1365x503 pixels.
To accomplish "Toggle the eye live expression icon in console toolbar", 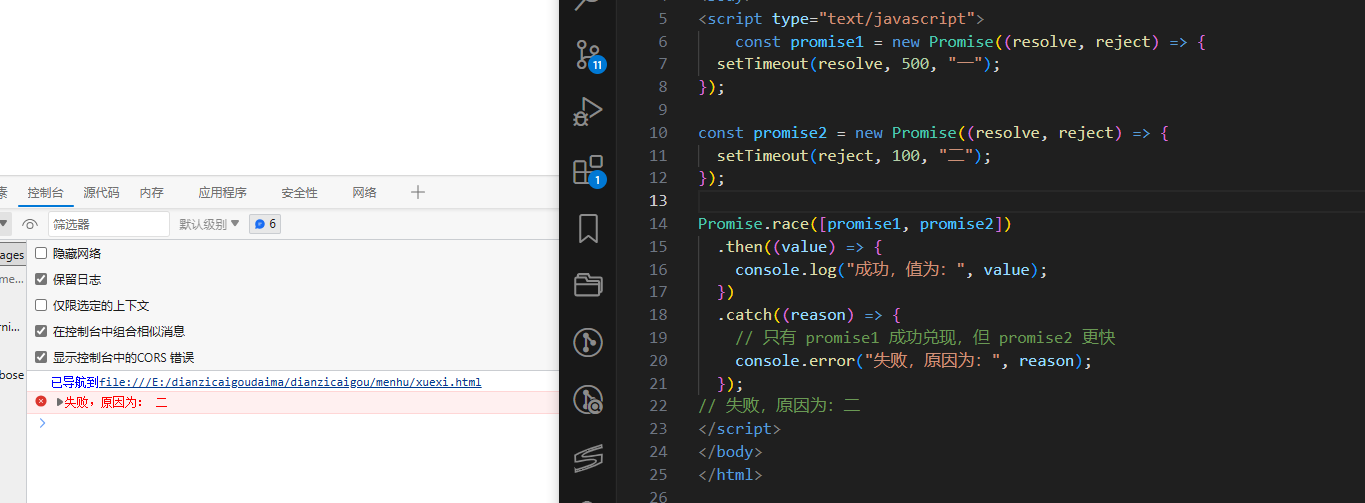I will point(30,224).
